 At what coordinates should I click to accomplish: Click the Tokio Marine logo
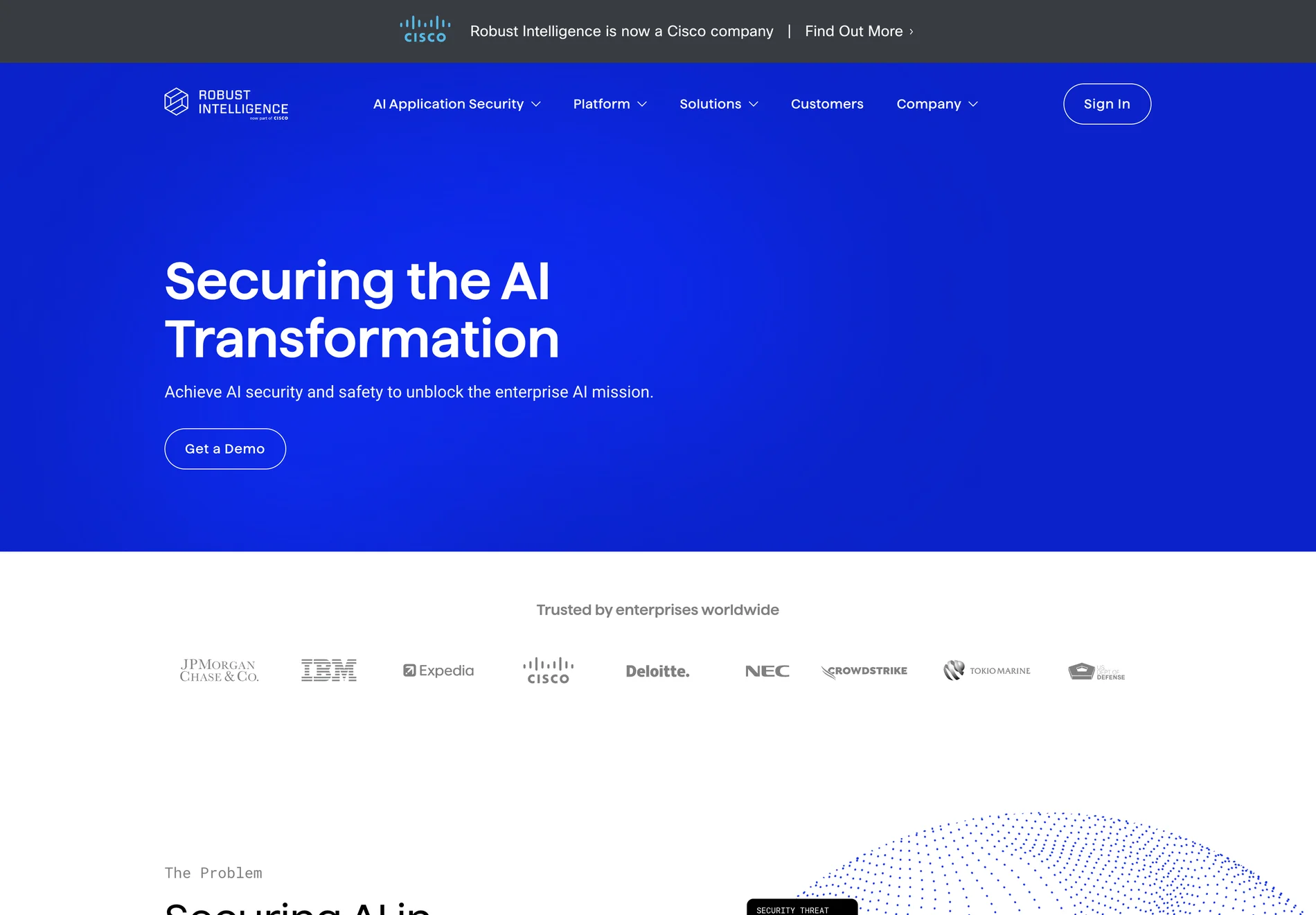point(987,670)
